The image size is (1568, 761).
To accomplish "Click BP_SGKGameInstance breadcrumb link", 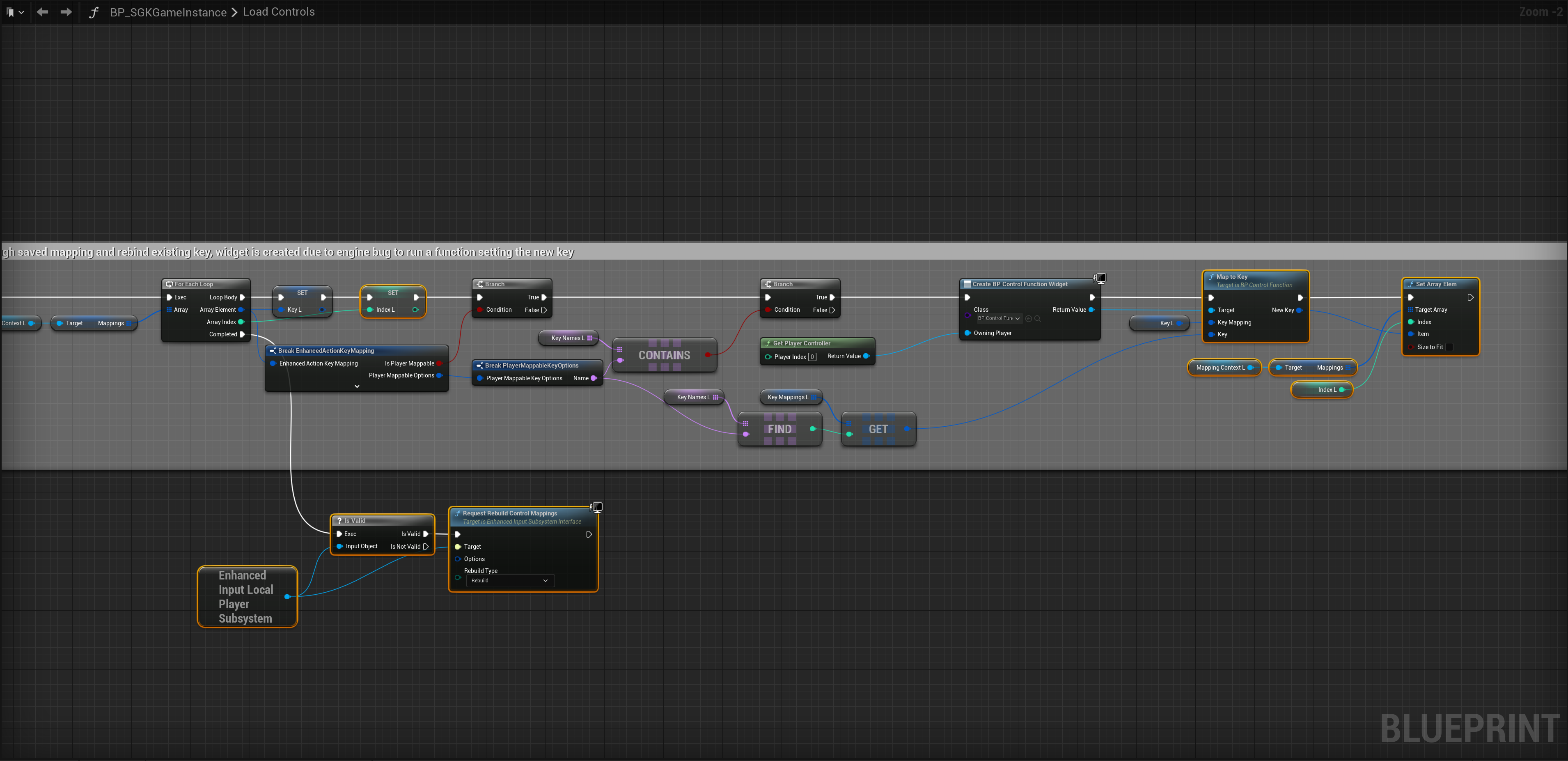I will coord(168,12).
